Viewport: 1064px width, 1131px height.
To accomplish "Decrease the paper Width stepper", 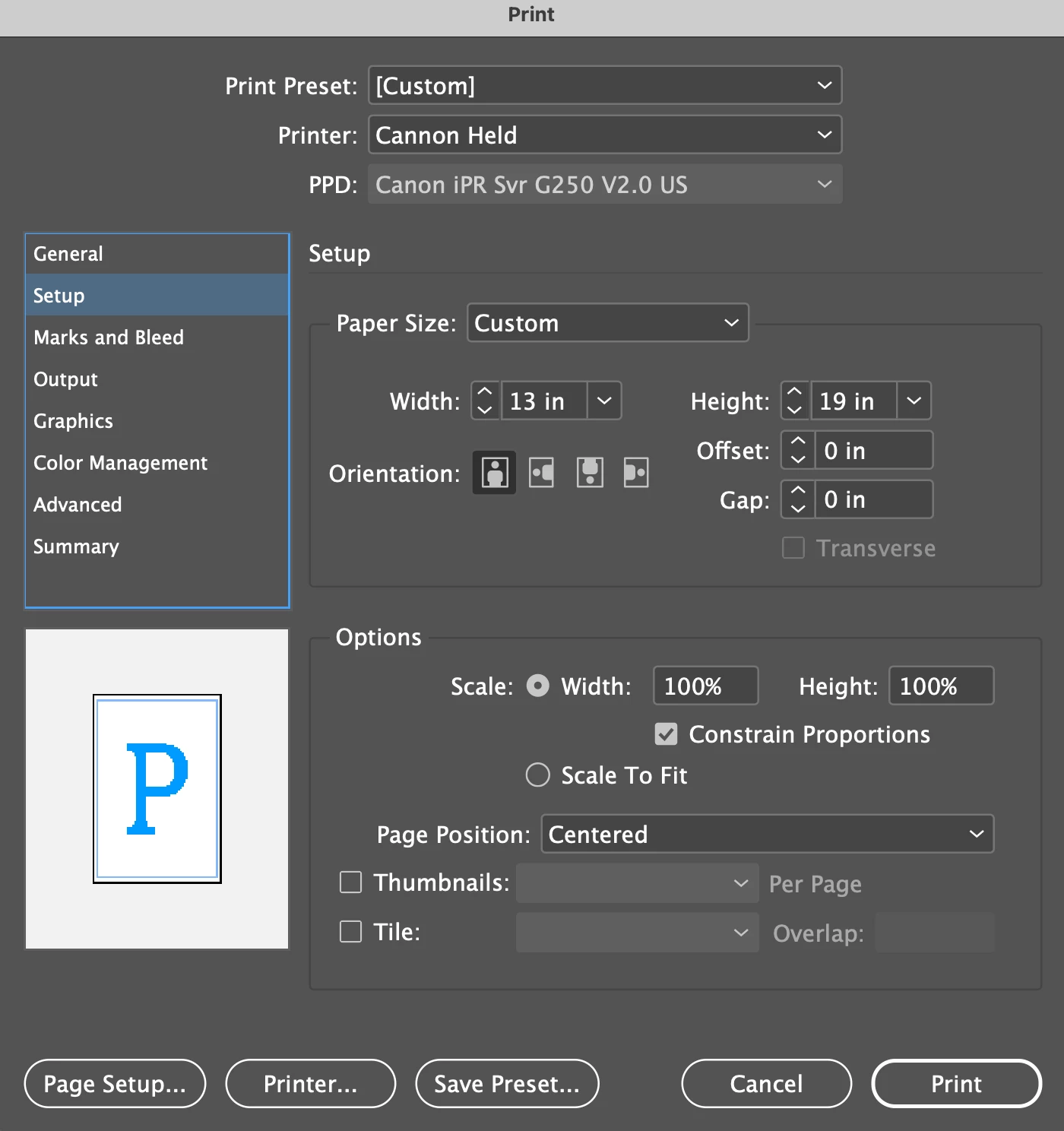I will [x=485, y=410].
